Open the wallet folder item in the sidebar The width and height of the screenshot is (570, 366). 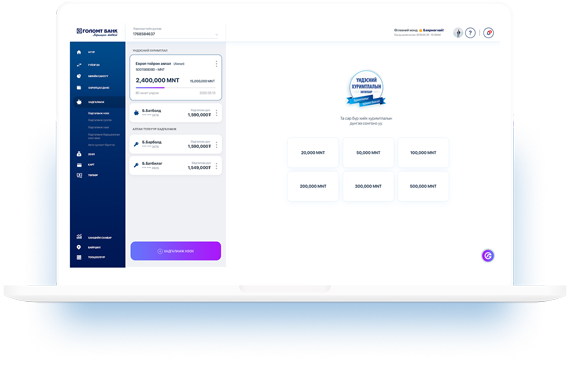(x=93, y=88)
